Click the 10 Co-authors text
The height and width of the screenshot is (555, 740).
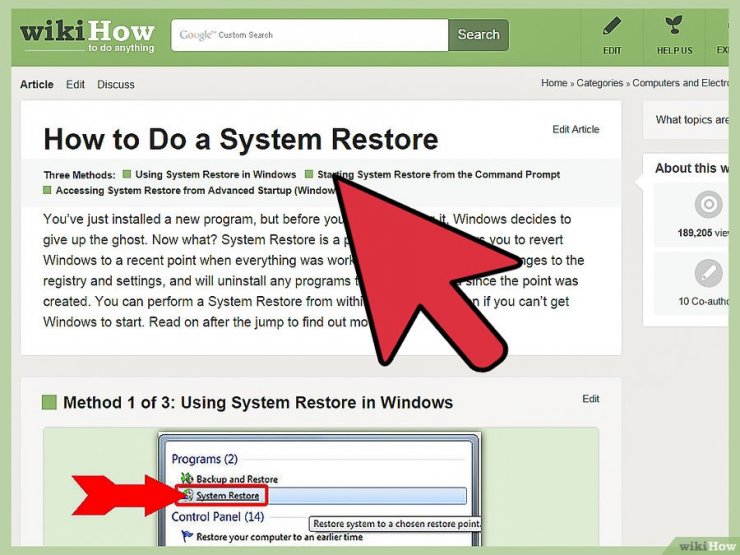pos(703,301)
